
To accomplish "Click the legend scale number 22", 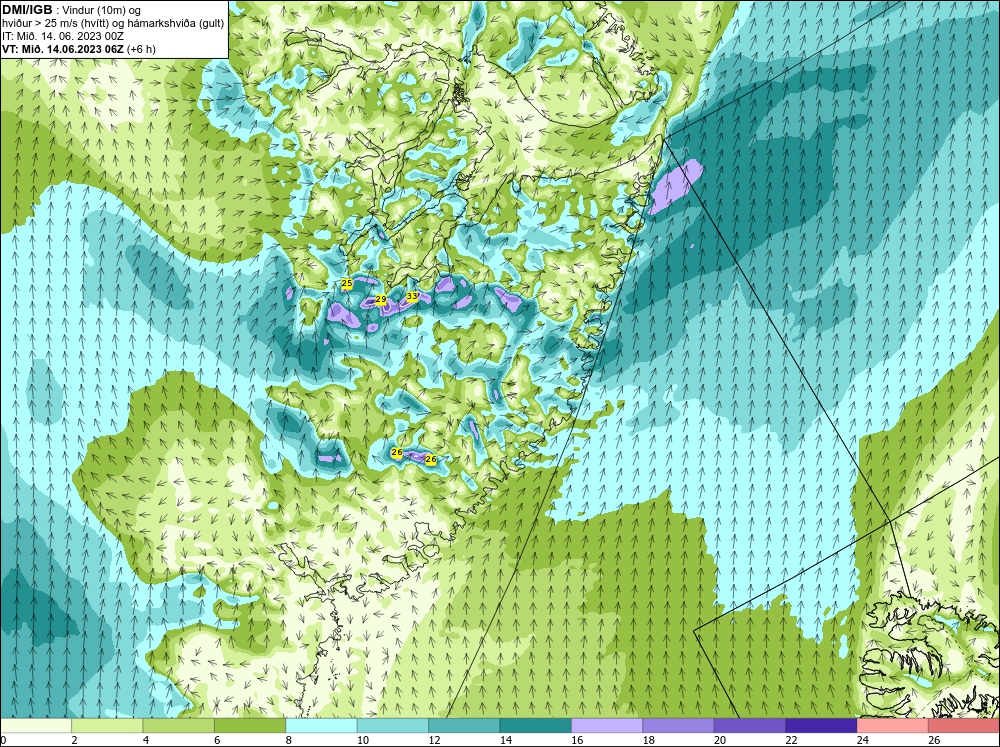I will tap(791, 740).
